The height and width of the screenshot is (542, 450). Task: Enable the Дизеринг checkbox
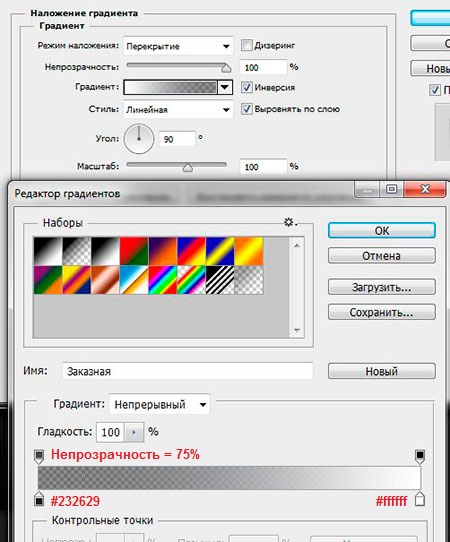(x=246, y=45)
